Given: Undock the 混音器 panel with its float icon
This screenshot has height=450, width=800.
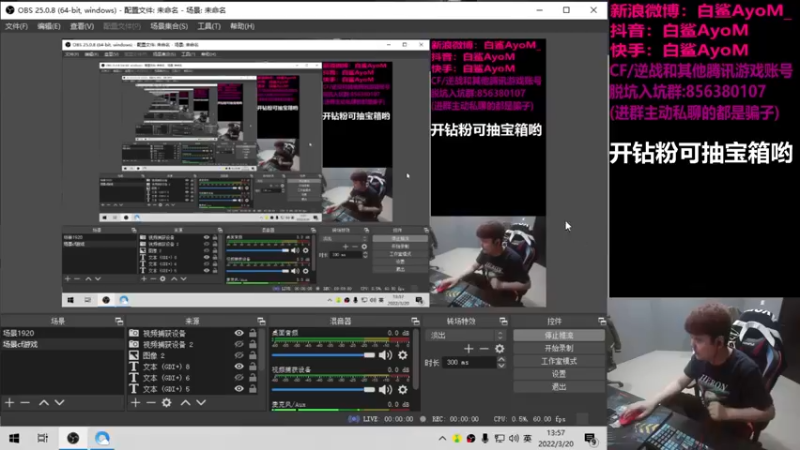Looking at the screenshot, I should (415, 321).
